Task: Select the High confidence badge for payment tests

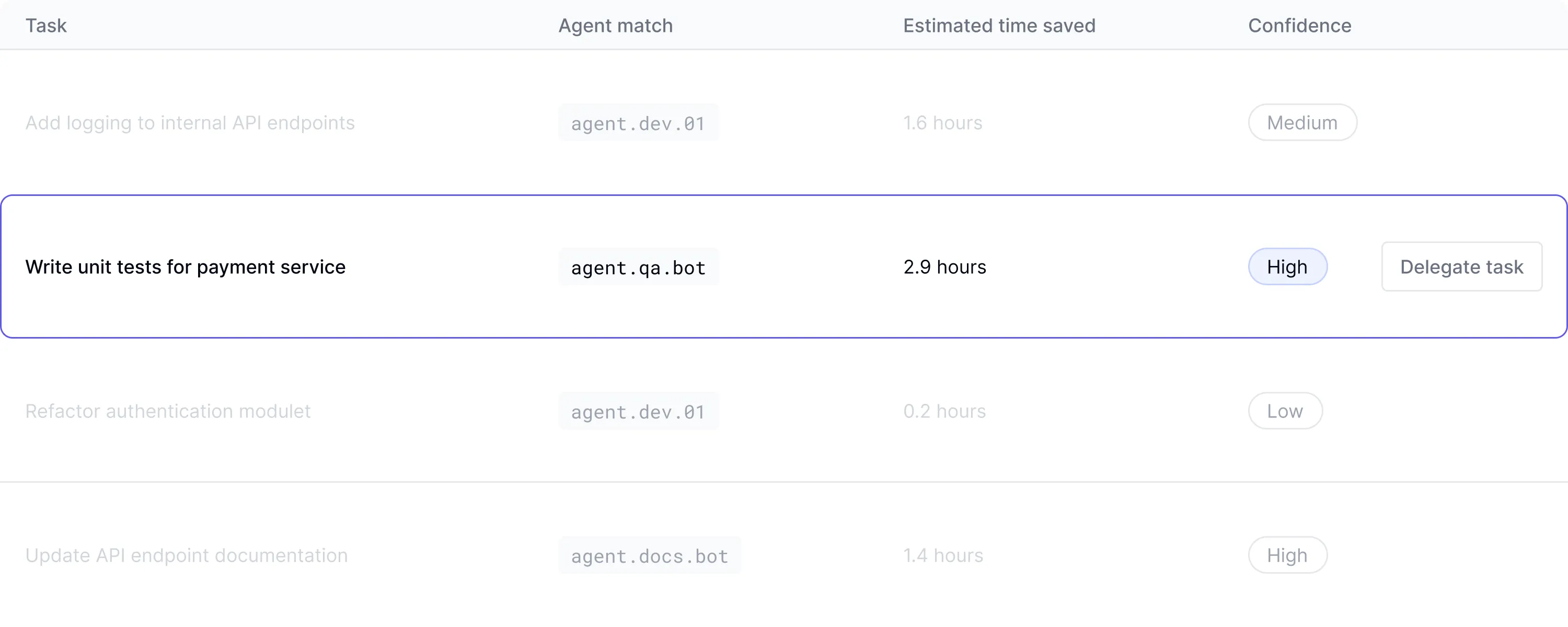Action: [1287, 266]
